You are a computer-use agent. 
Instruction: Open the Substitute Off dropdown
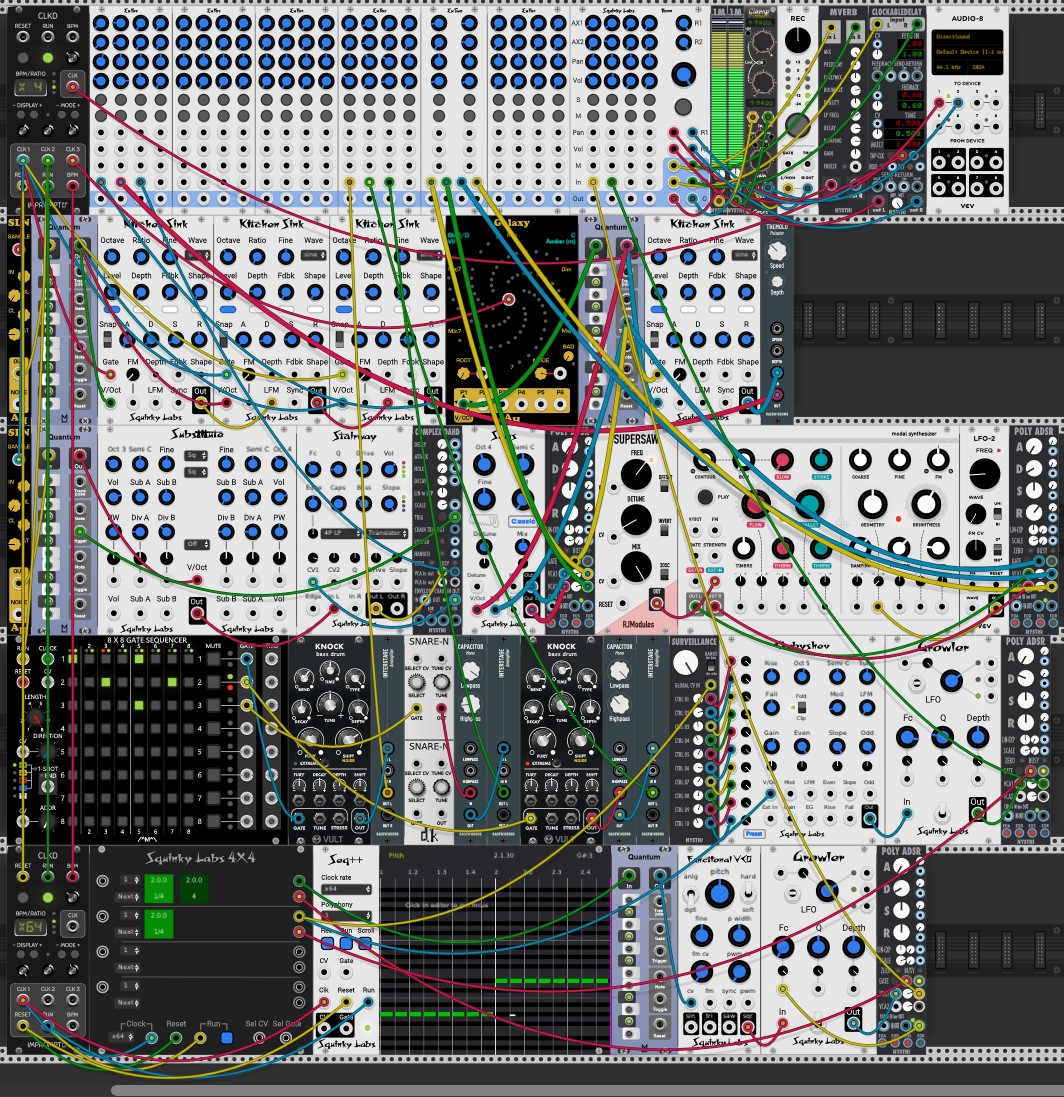197,544
